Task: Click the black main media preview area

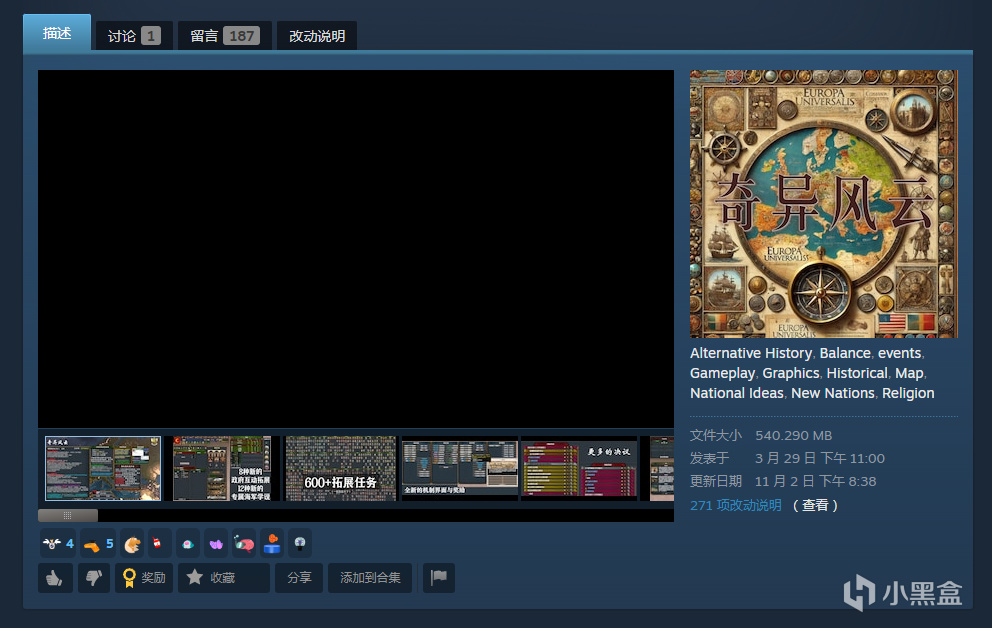Action: [x=356, y=249]
